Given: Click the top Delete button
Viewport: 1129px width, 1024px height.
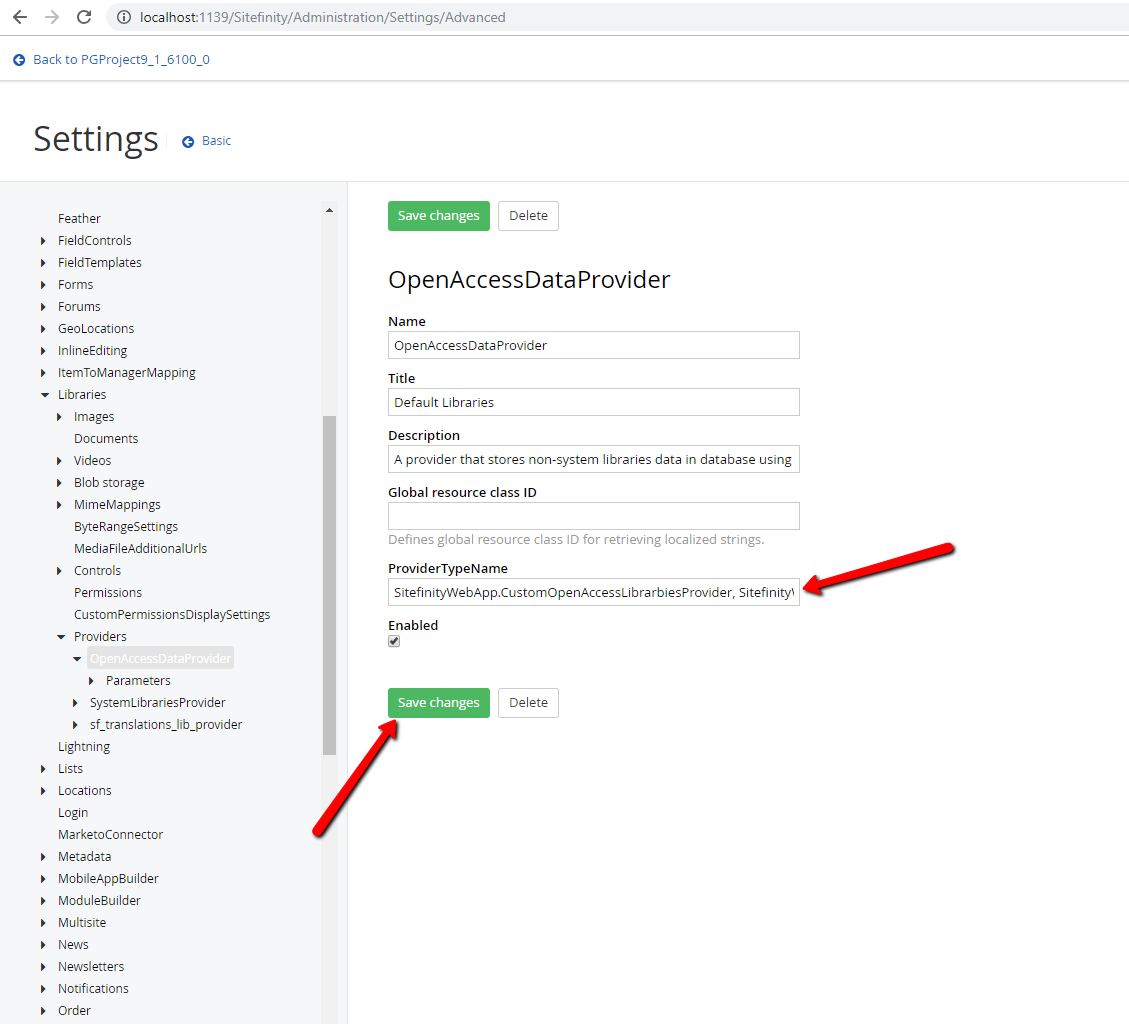Looking at the screenshot, I should 528,216.
